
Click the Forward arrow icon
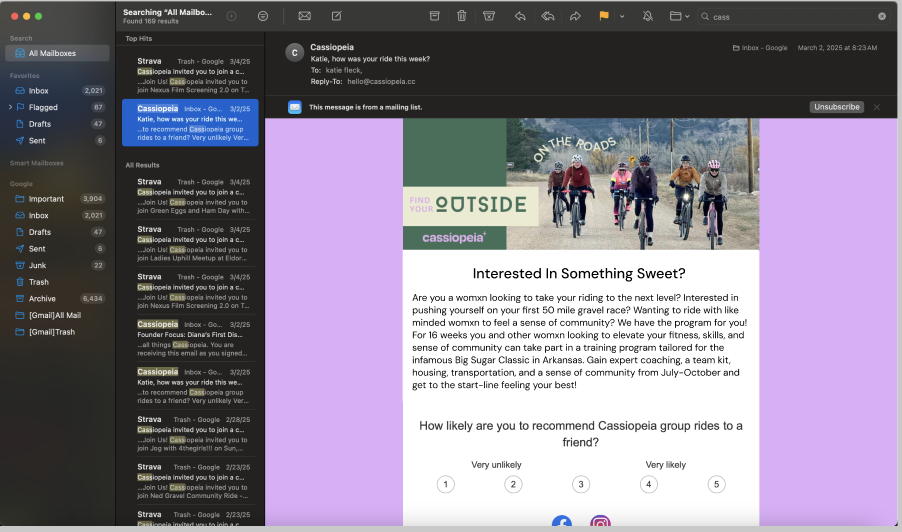pos(575,16)
